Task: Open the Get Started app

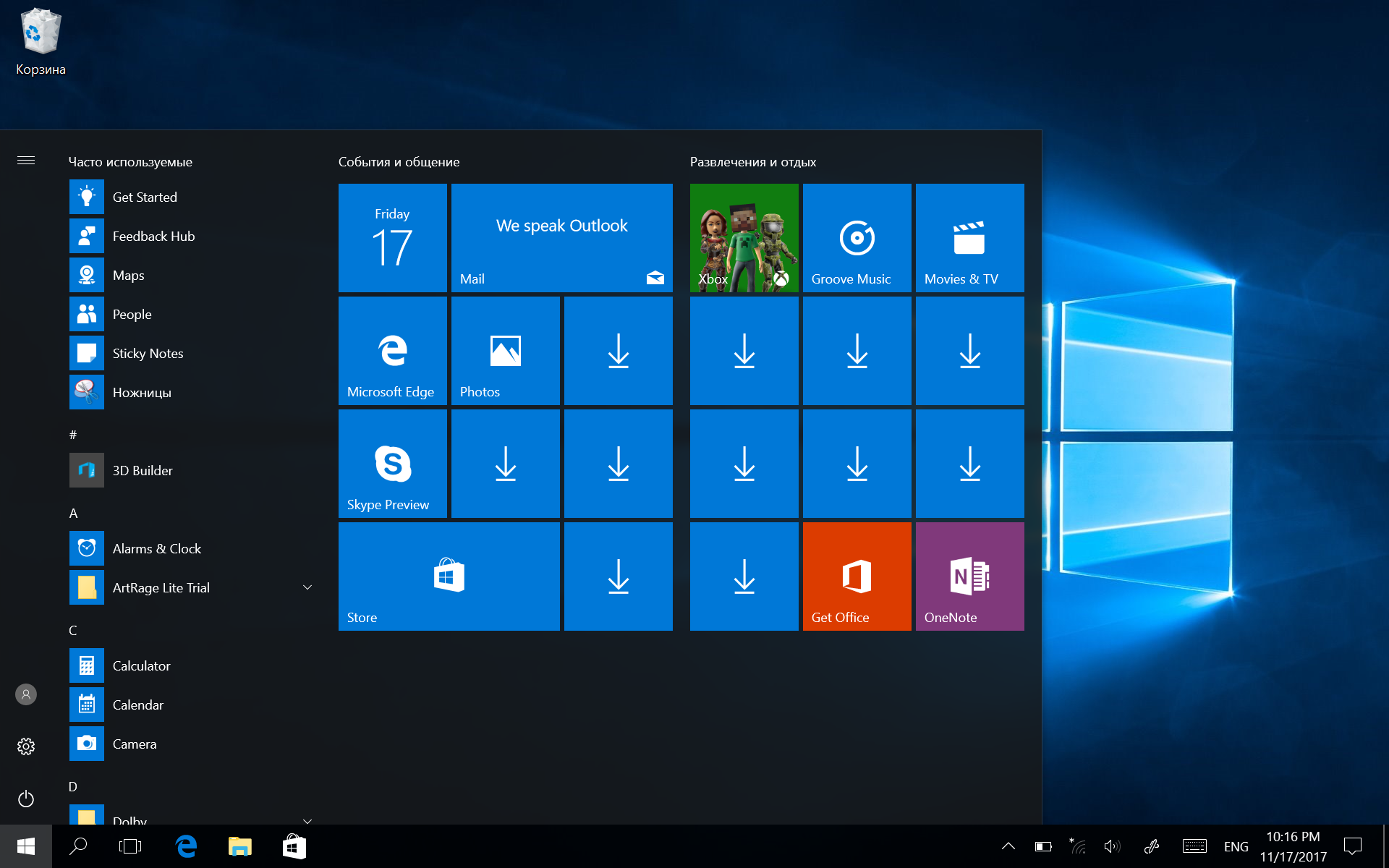Action: (192, 197)
